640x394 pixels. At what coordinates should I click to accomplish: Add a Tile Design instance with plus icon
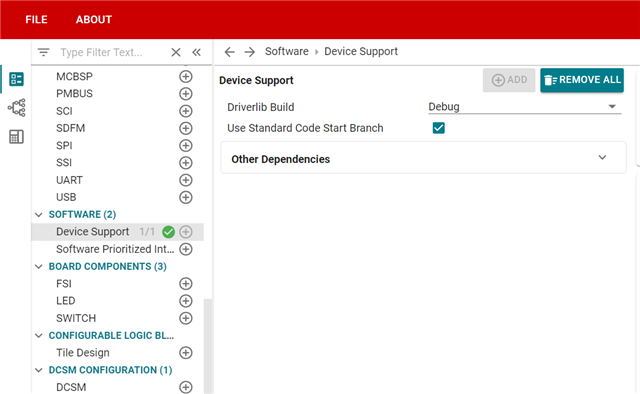tap(186, 353)
